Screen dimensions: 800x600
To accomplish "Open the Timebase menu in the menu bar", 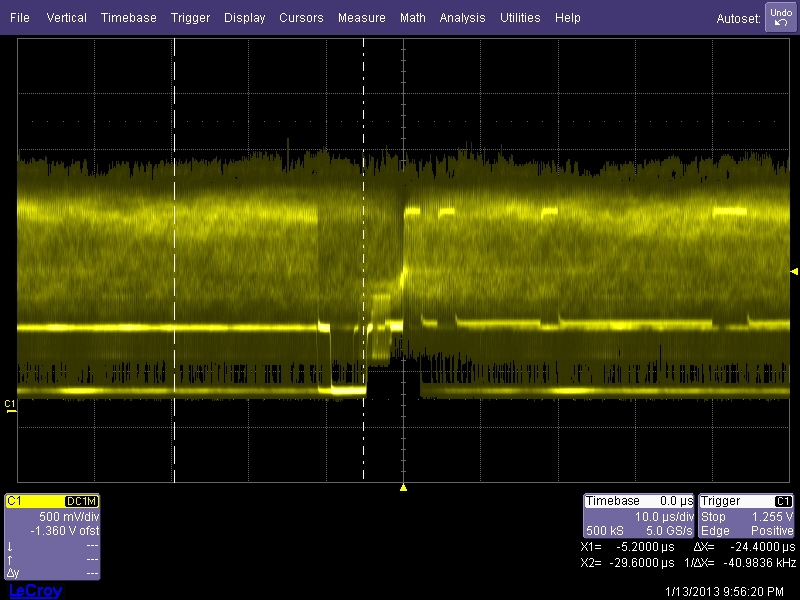I will (128, 18).
